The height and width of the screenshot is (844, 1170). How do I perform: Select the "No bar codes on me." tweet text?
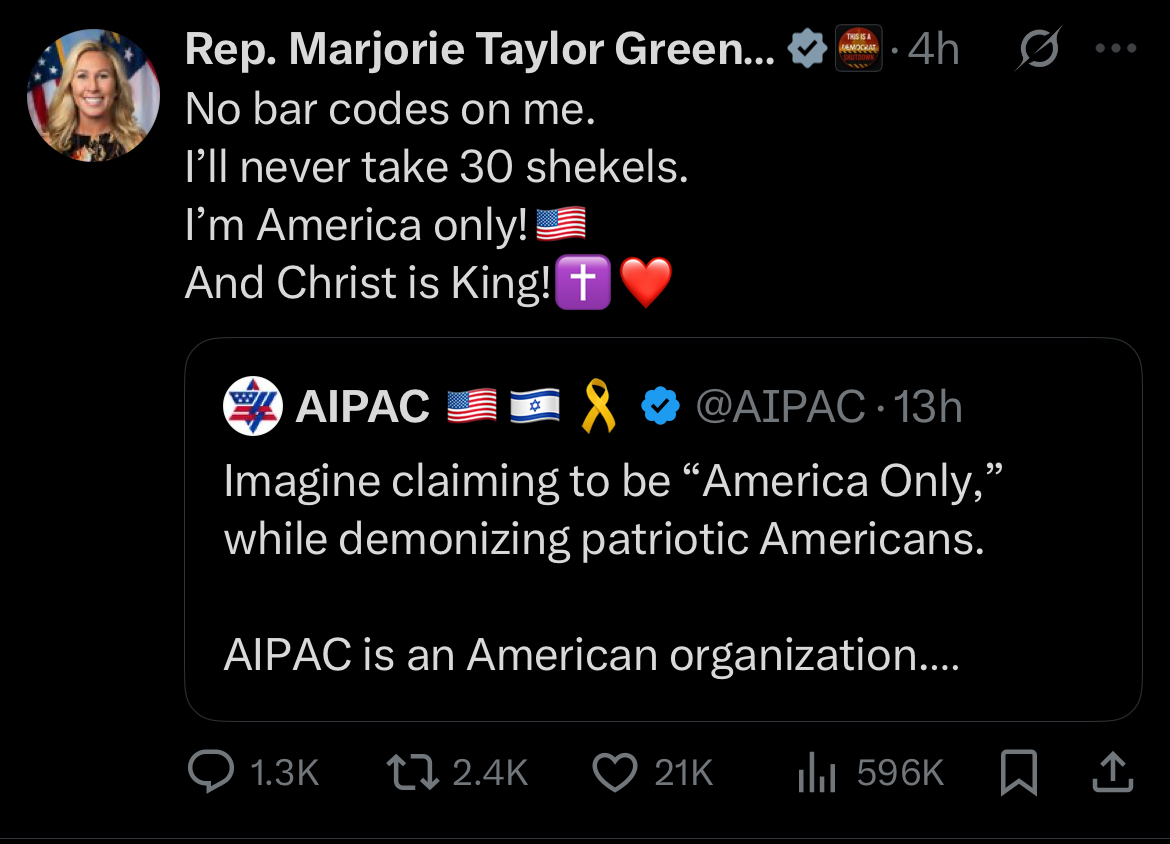click(390, 110)
